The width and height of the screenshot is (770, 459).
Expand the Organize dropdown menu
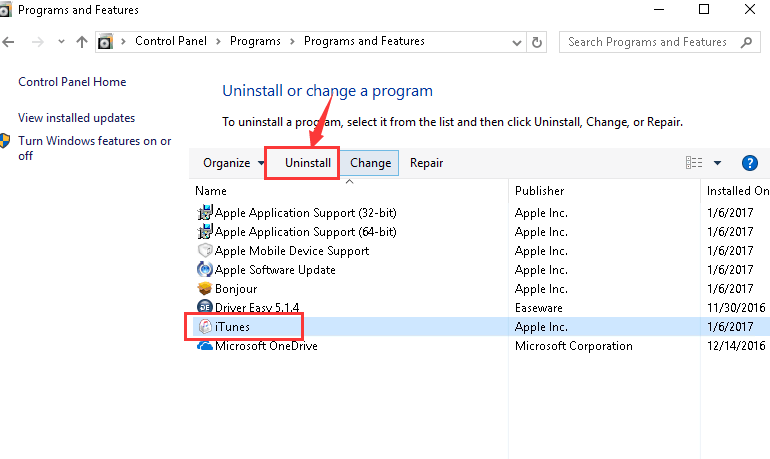click(x=232, y=163)
